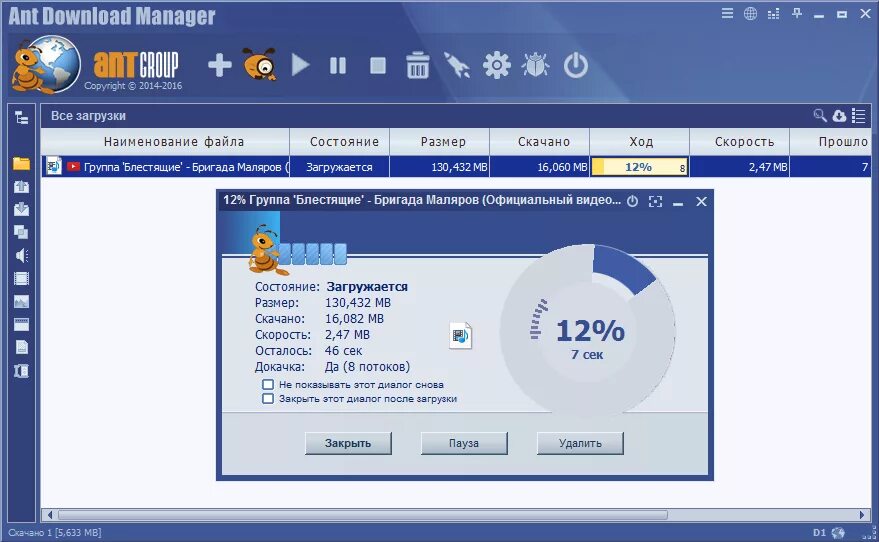Pause downloads using the toolbar pause icon
Image resolution: width=879 pixels, height=542 pixels.
point(338,66)
